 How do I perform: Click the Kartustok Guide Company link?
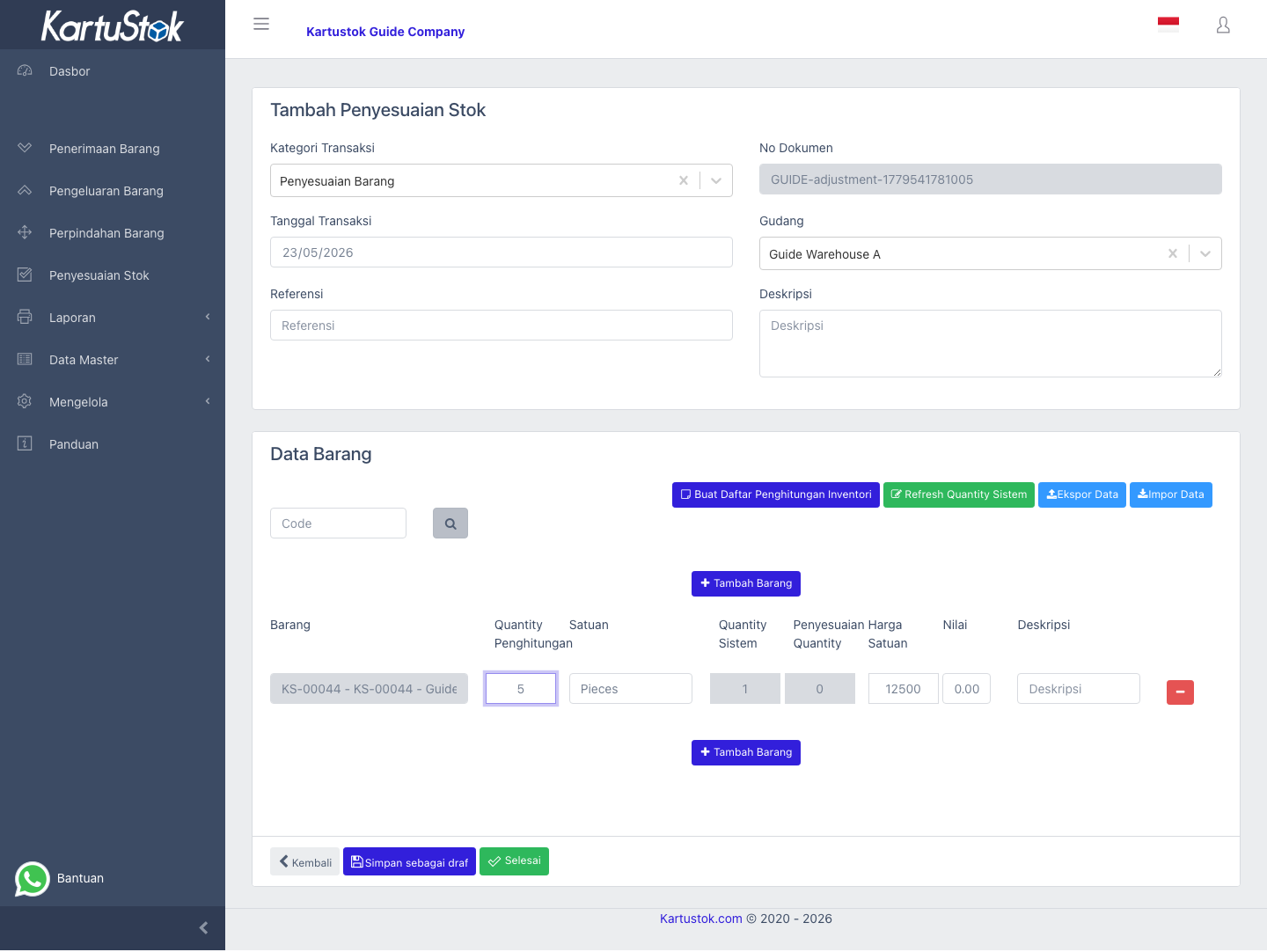(x=385, y=32)
